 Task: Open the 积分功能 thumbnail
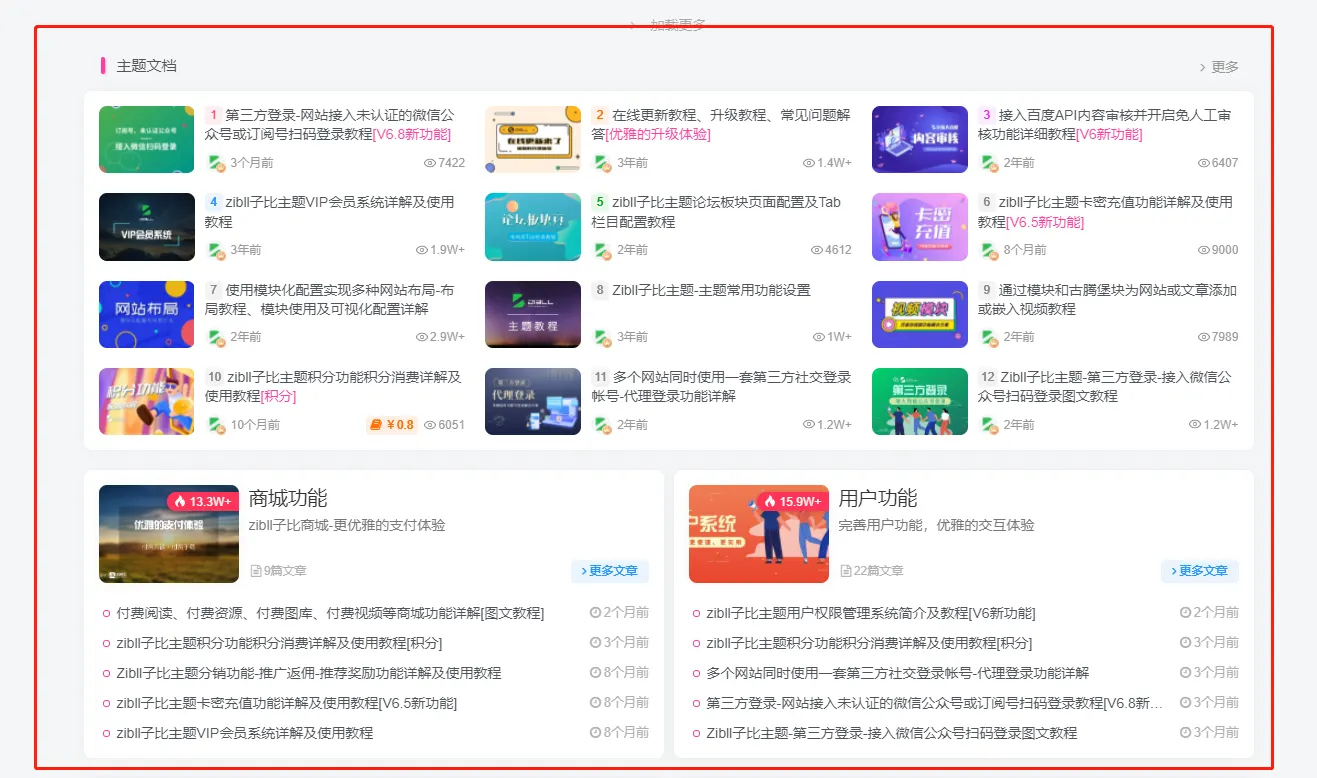[x=147, y=402]
